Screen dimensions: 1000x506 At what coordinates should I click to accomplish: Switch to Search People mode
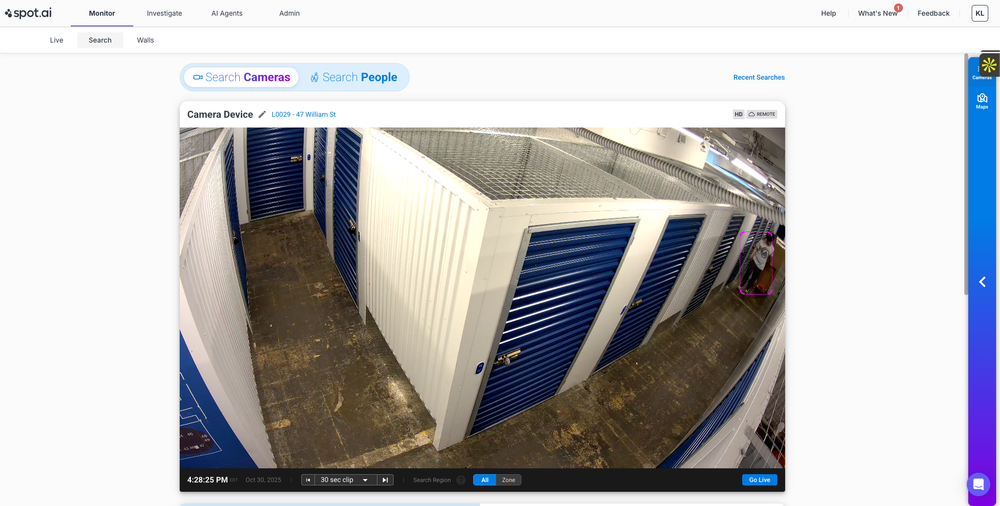pos(353,77)
